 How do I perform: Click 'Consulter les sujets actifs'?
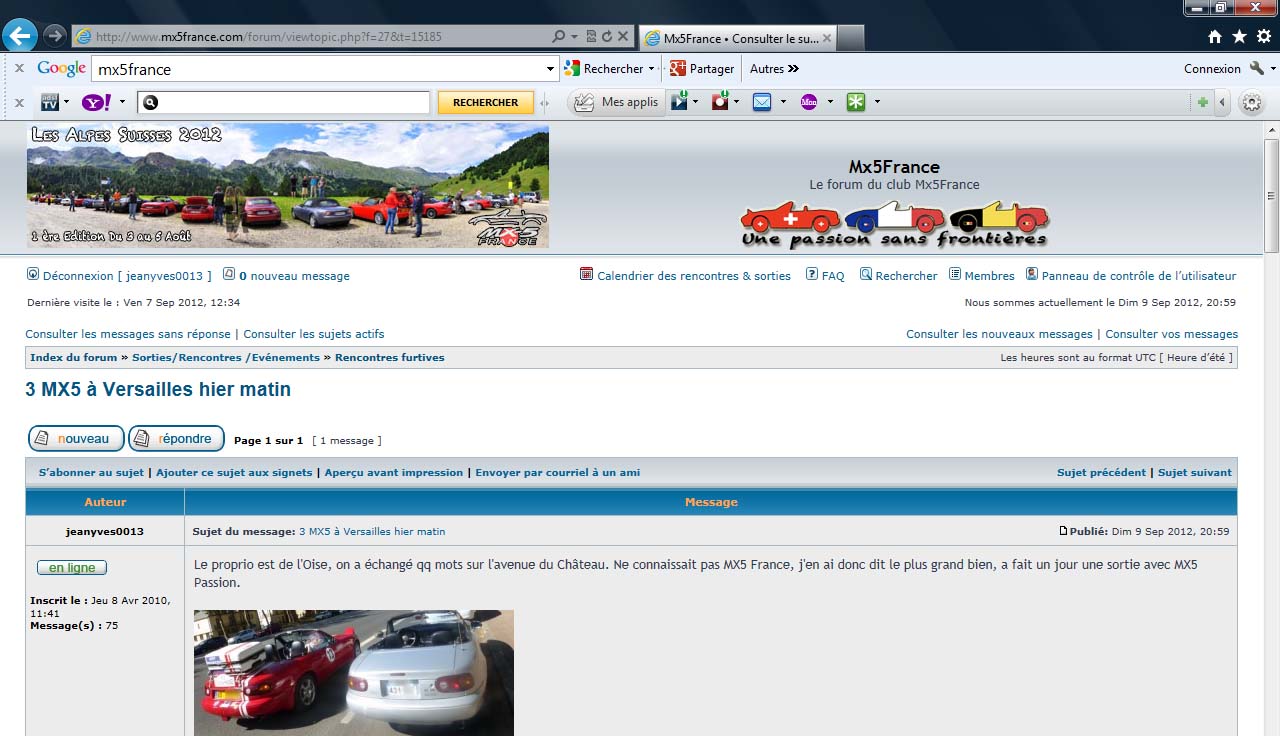pos(314,334)
